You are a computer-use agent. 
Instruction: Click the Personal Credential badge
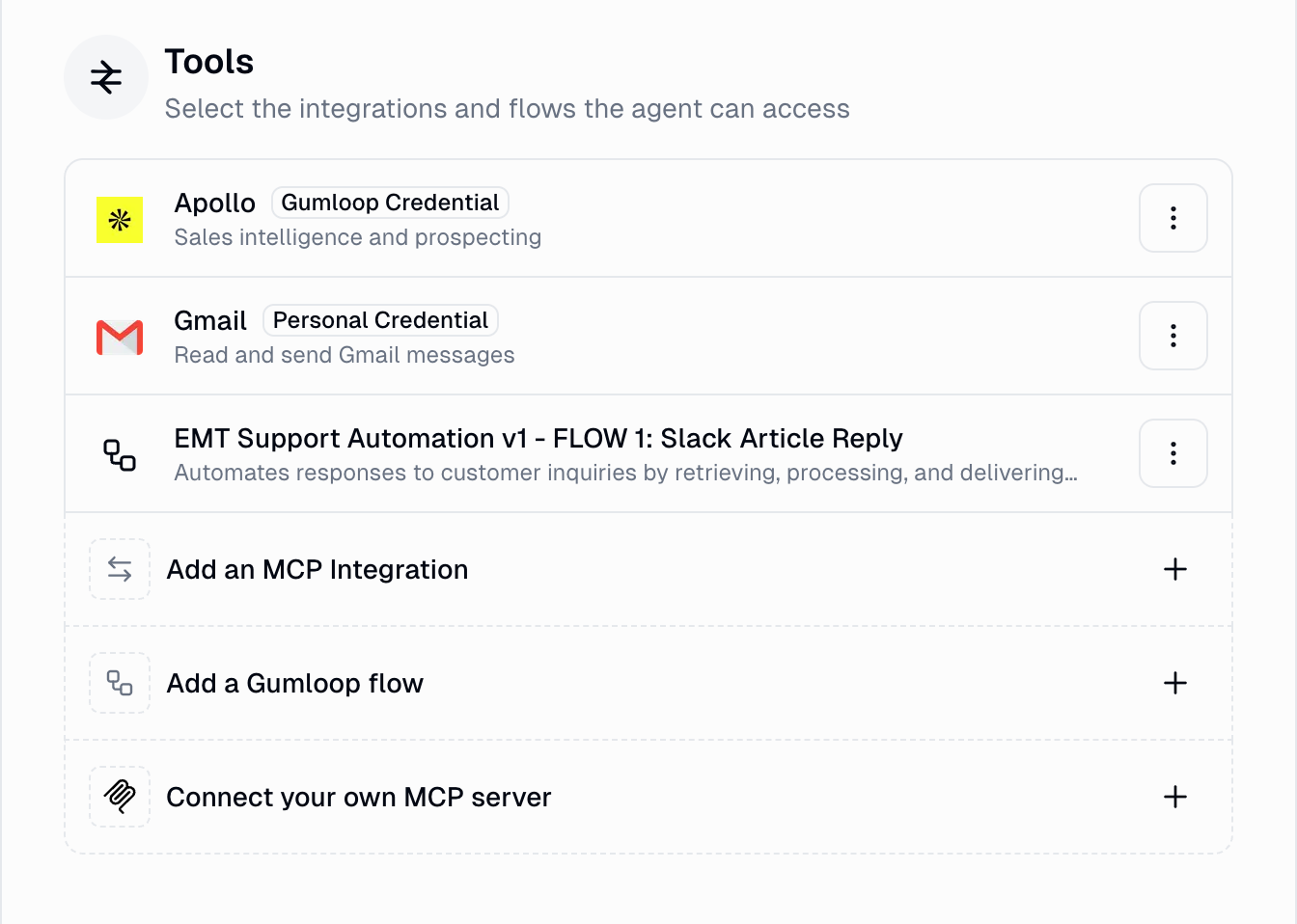[x=380, y=320]
